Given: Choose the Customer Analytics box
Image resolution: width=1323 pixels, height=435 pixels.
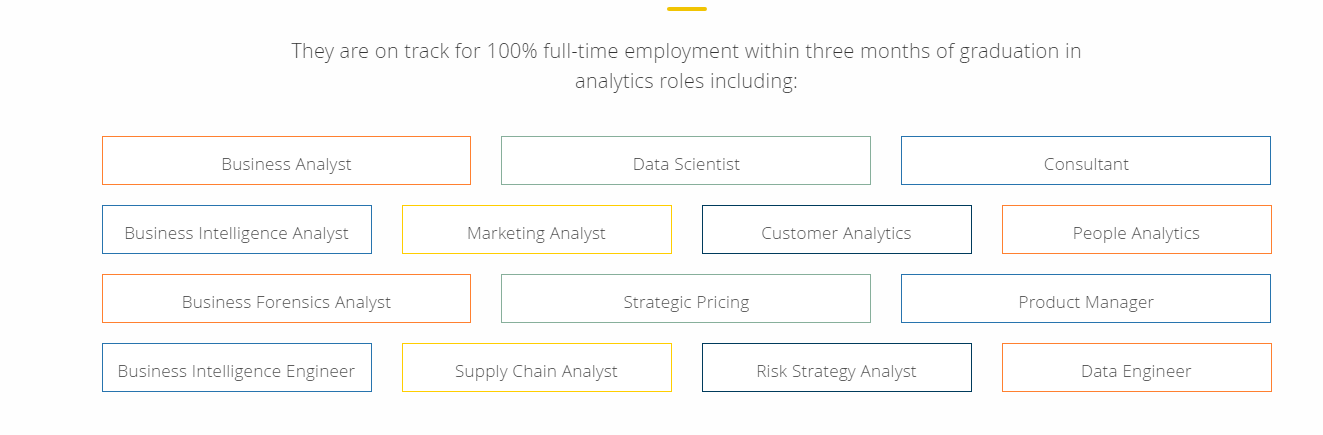Looking at the screenshot, I should tap(837, 229).
